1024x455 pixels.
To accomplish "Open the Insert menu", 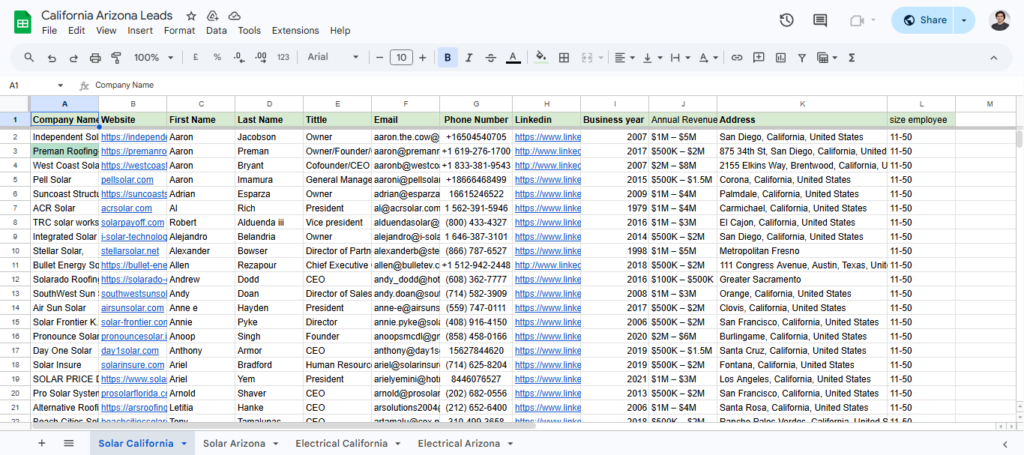I will (140, 31).
